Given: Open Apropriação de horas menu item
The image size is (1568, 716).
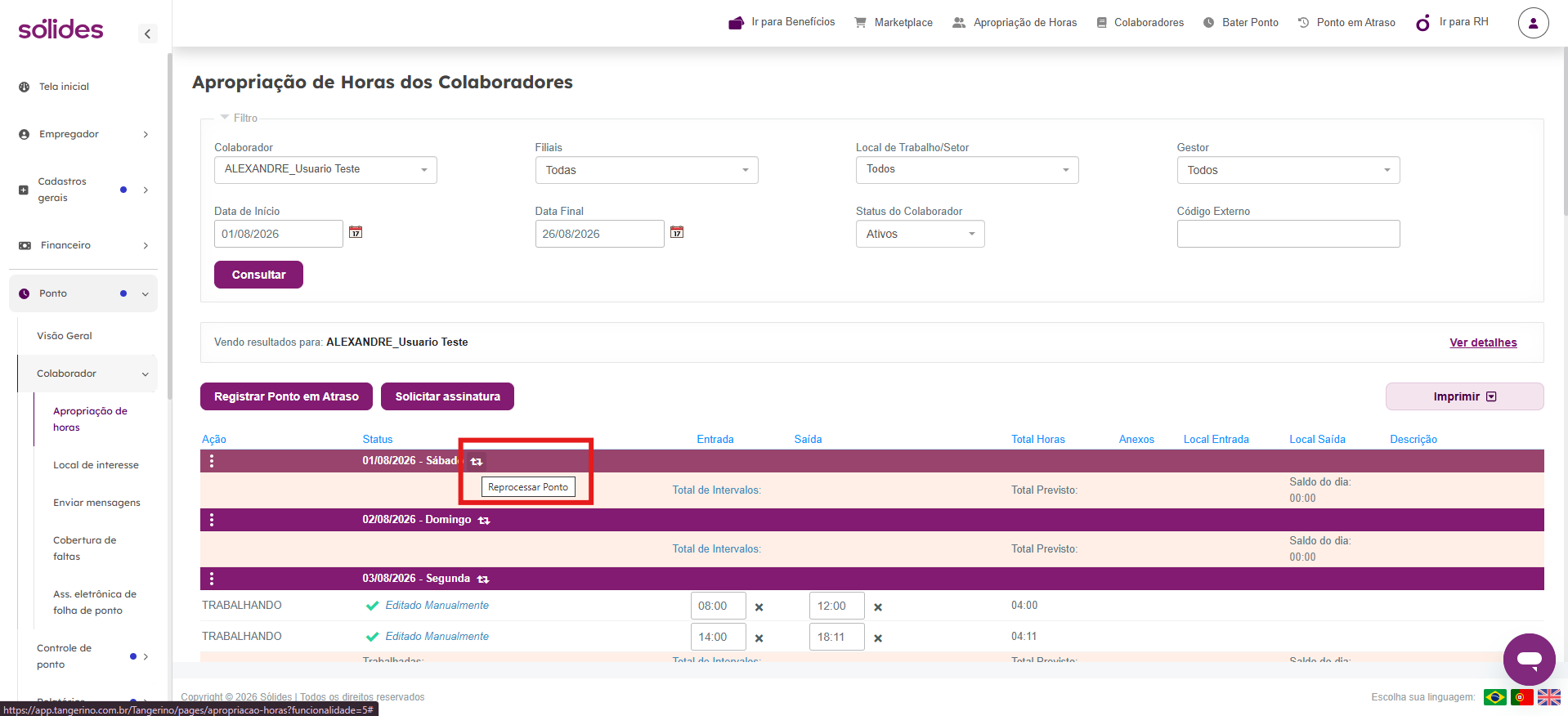Looking at the screenshot, I should click(x=90, y=419).
